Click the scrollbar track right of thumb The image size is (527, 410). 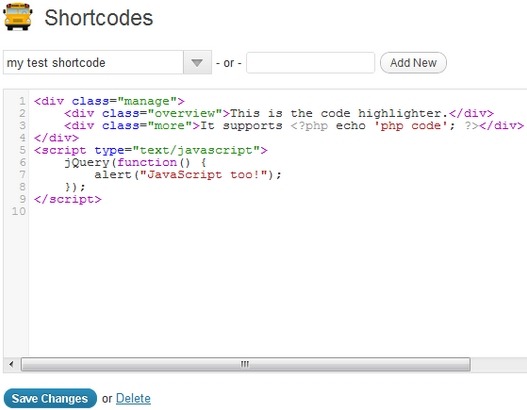pyautogui.click(x=498, y=364)
